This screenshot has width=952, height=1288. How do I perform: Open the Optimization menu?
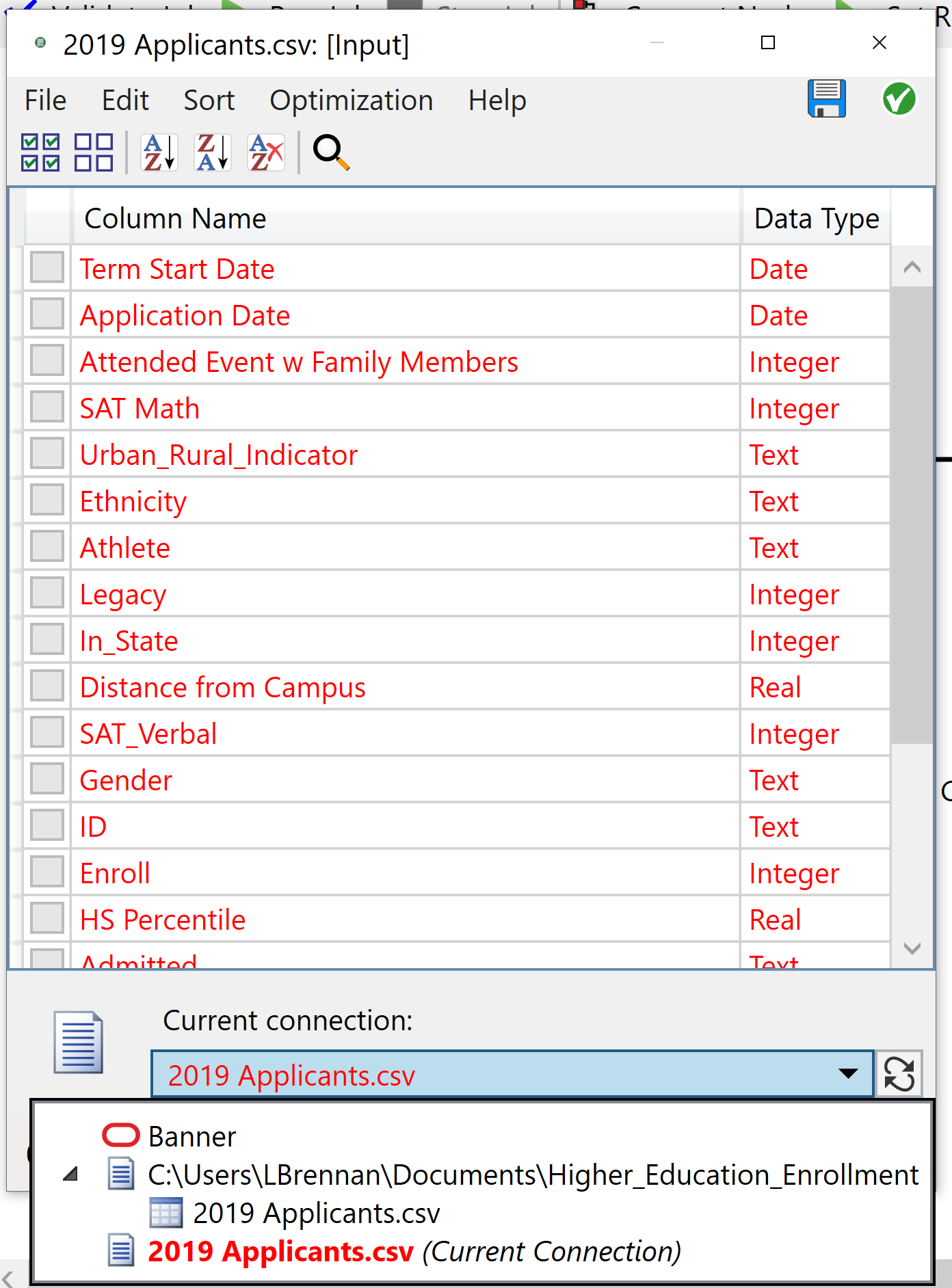click(x=351, y=100)
